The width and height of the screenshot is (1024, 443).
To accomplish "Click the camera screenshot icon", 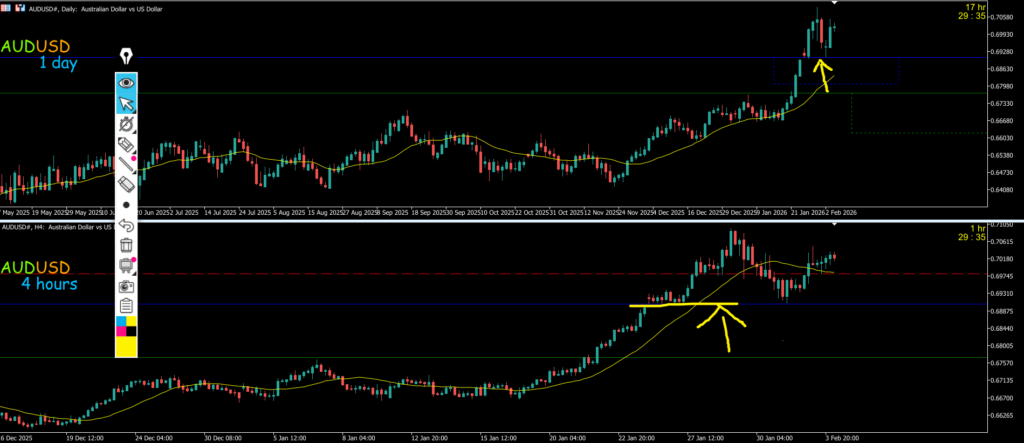I will click(x=127, y=286).
